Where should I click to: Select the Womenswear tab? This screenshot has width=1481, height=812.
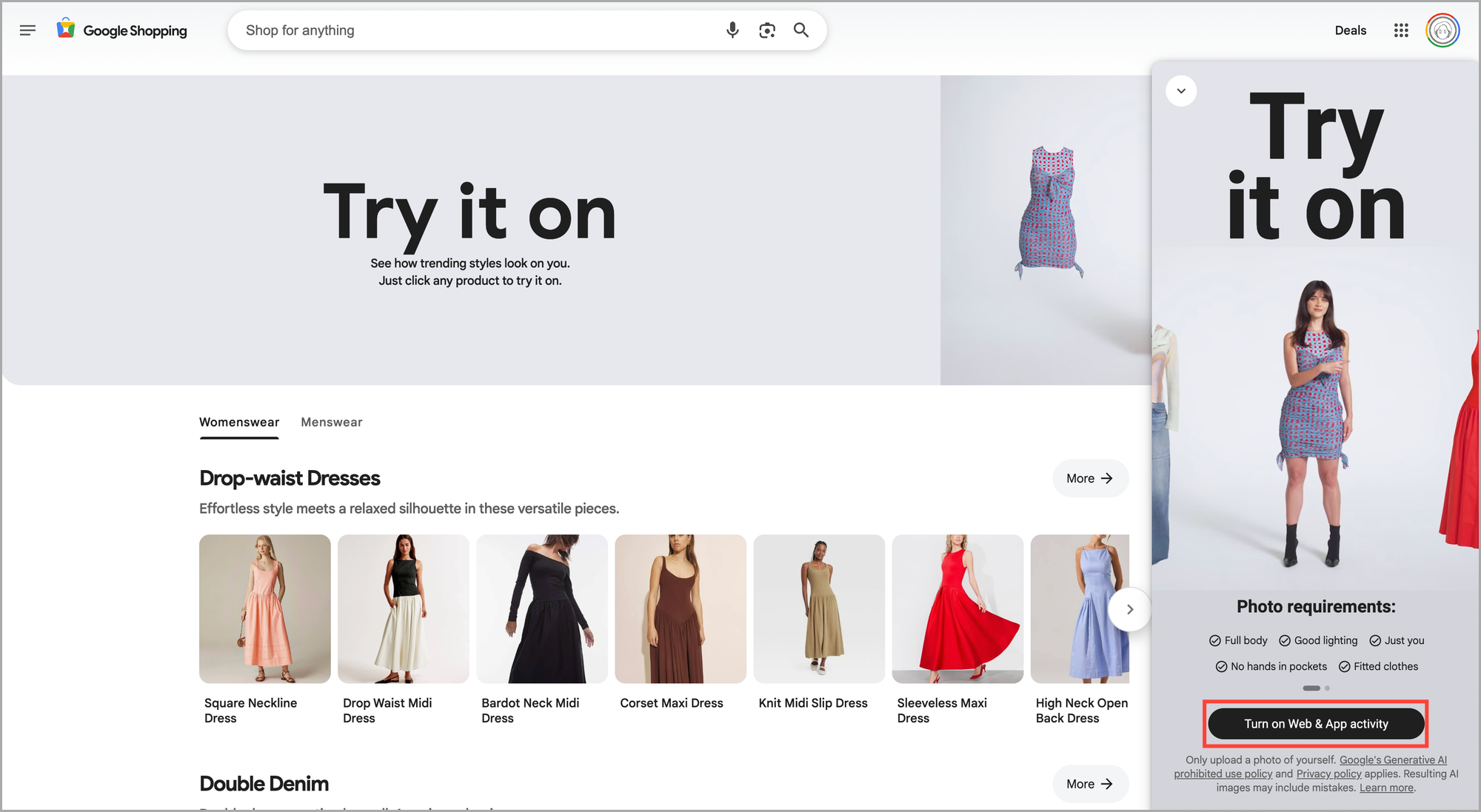point(239,422)
